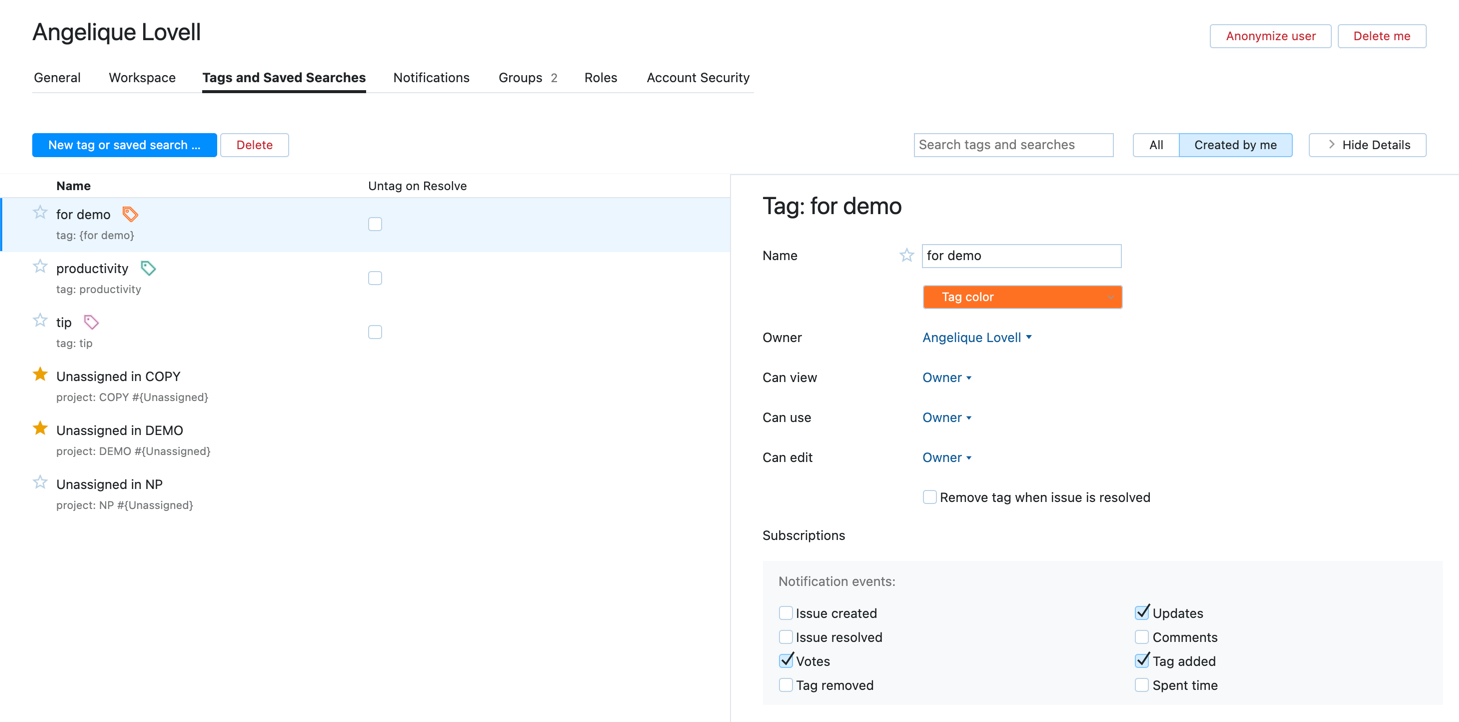Image resolution: width=1459 pixels, height=722 pixels.
Task: Uncheck the 'Votes' notification checkbox
Action: (786, 661)
